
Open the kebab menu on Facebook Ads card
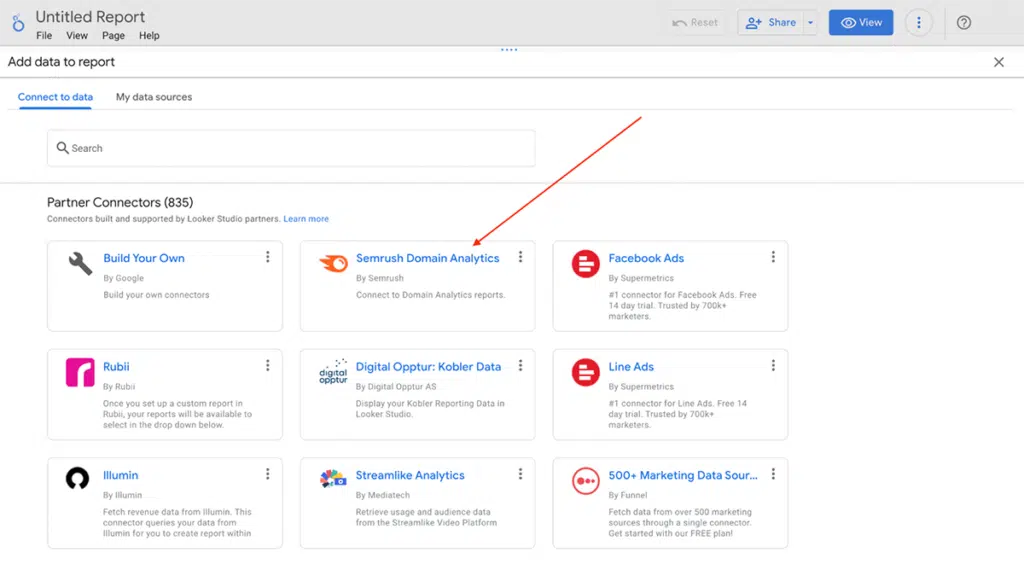tap(773, 257)
